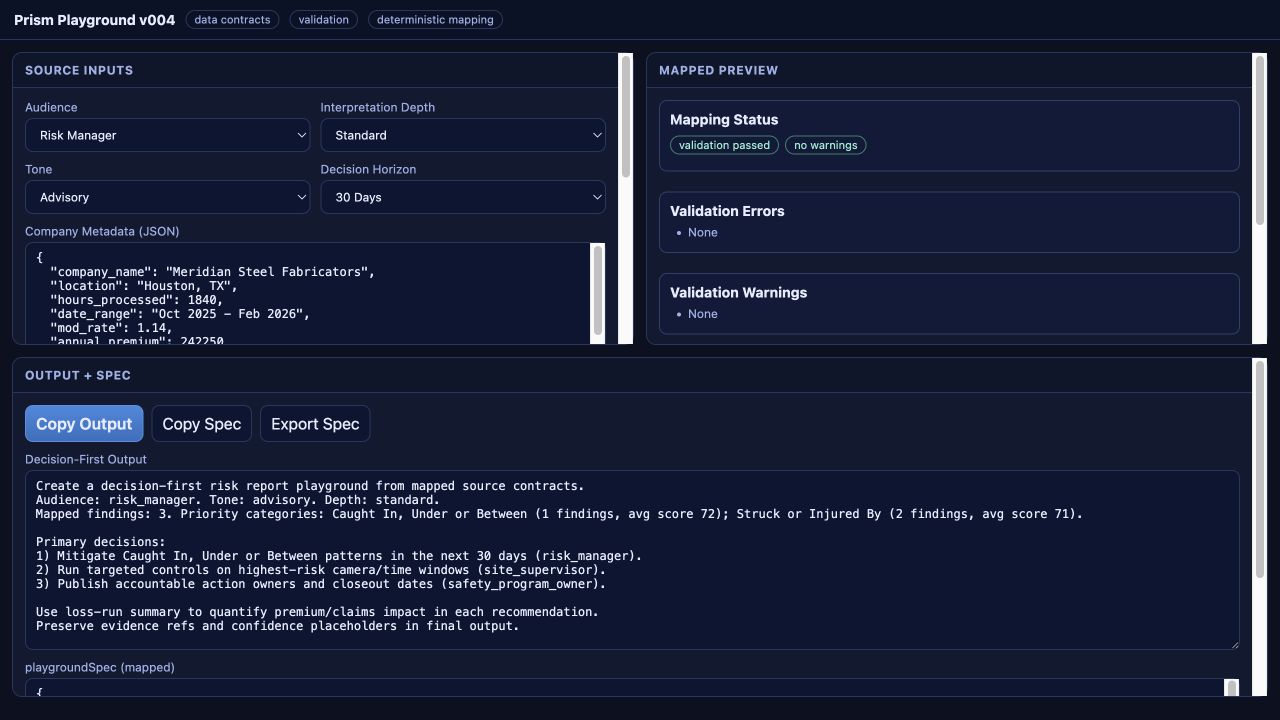
Task: Click the Decision-First Output label
Action: tap(86, 459)
